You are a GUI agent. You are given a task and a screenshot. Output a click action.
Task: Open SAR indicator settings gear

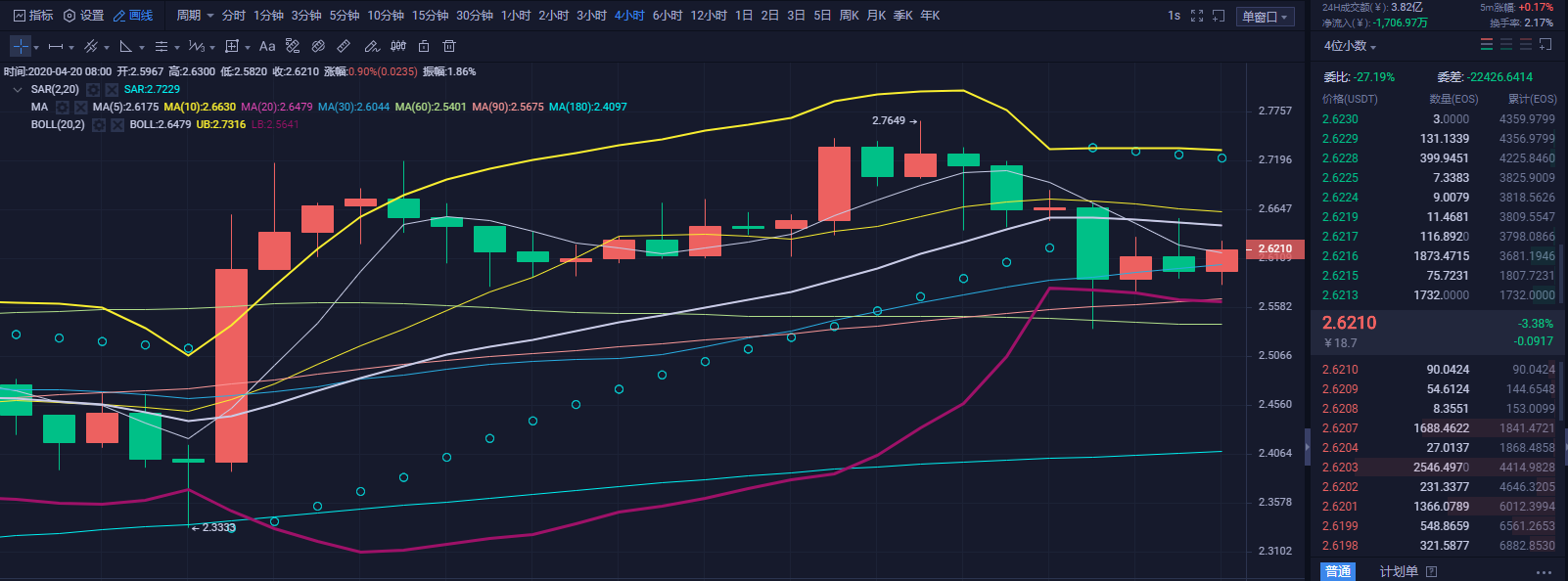pyautogui.click(x=94, y=89)
